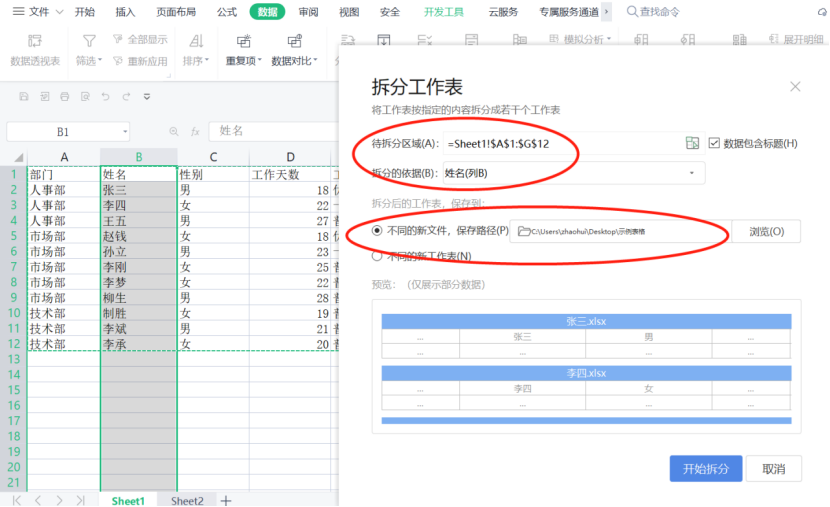Click the undo arrow icon
830x507 pixels.
(x=105, y=96)
